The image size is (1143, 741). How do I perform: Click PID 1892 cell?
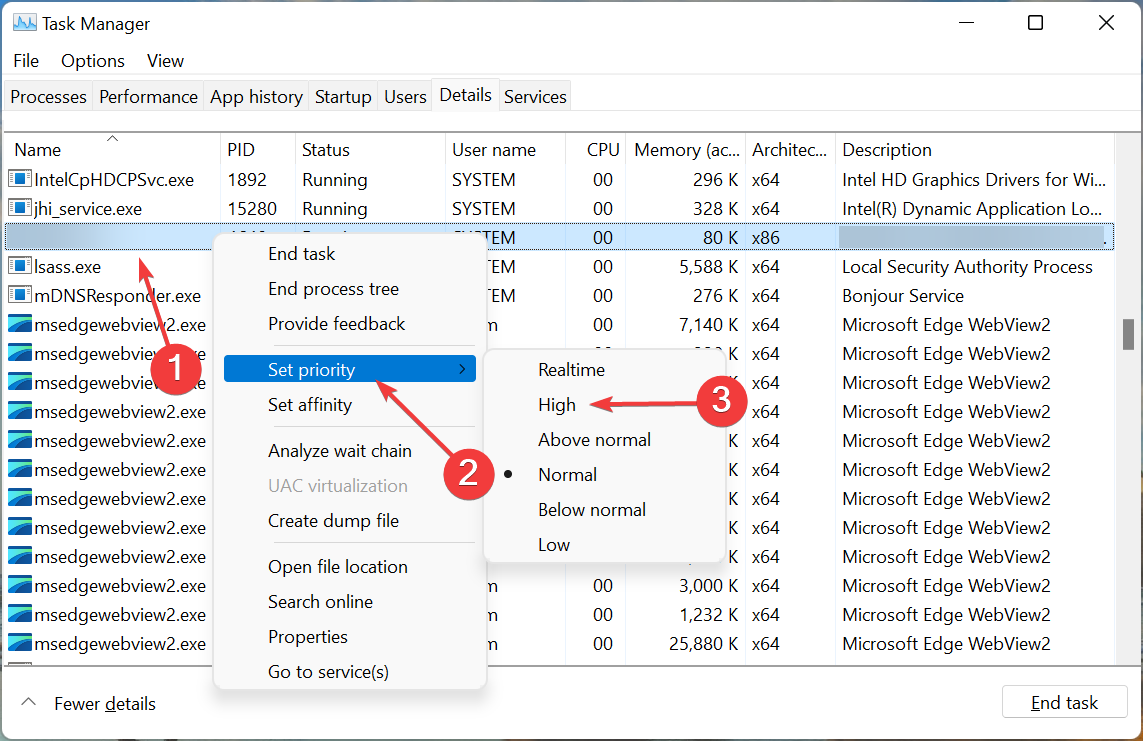tap(247, 179)
